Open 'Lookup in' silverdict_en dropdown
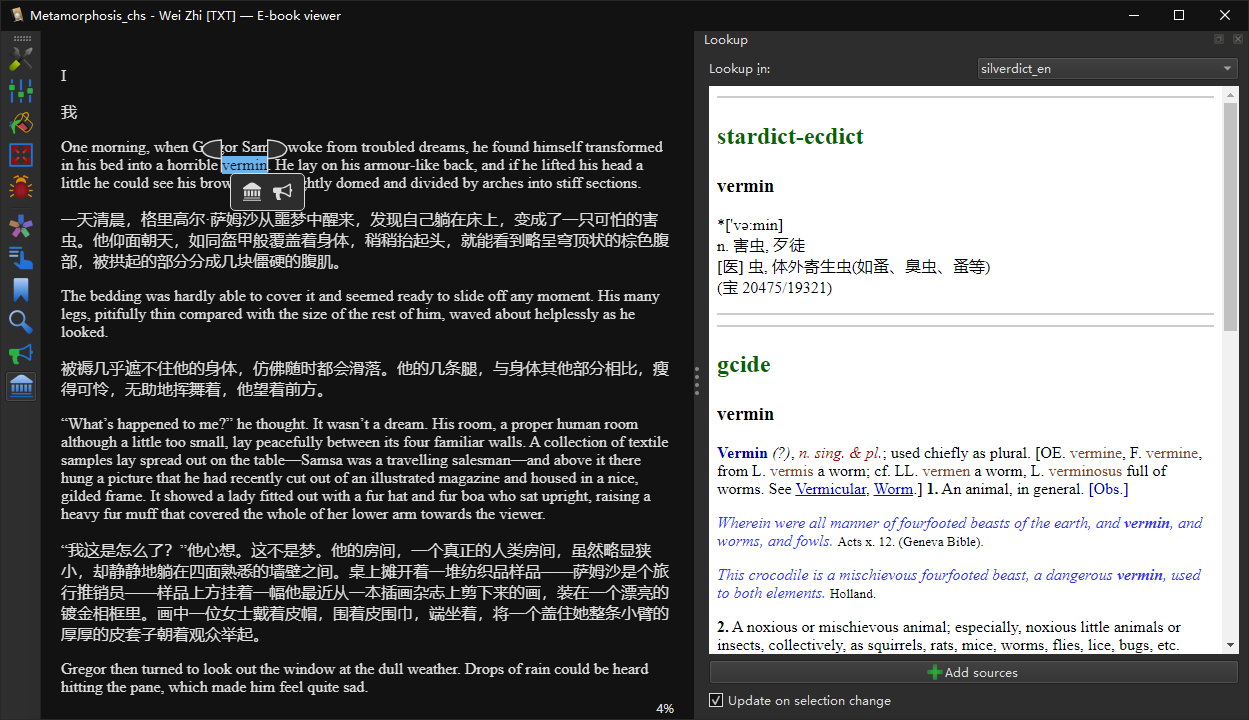The height and width of the screenshot is (720, 1249). click(1108, 69)
